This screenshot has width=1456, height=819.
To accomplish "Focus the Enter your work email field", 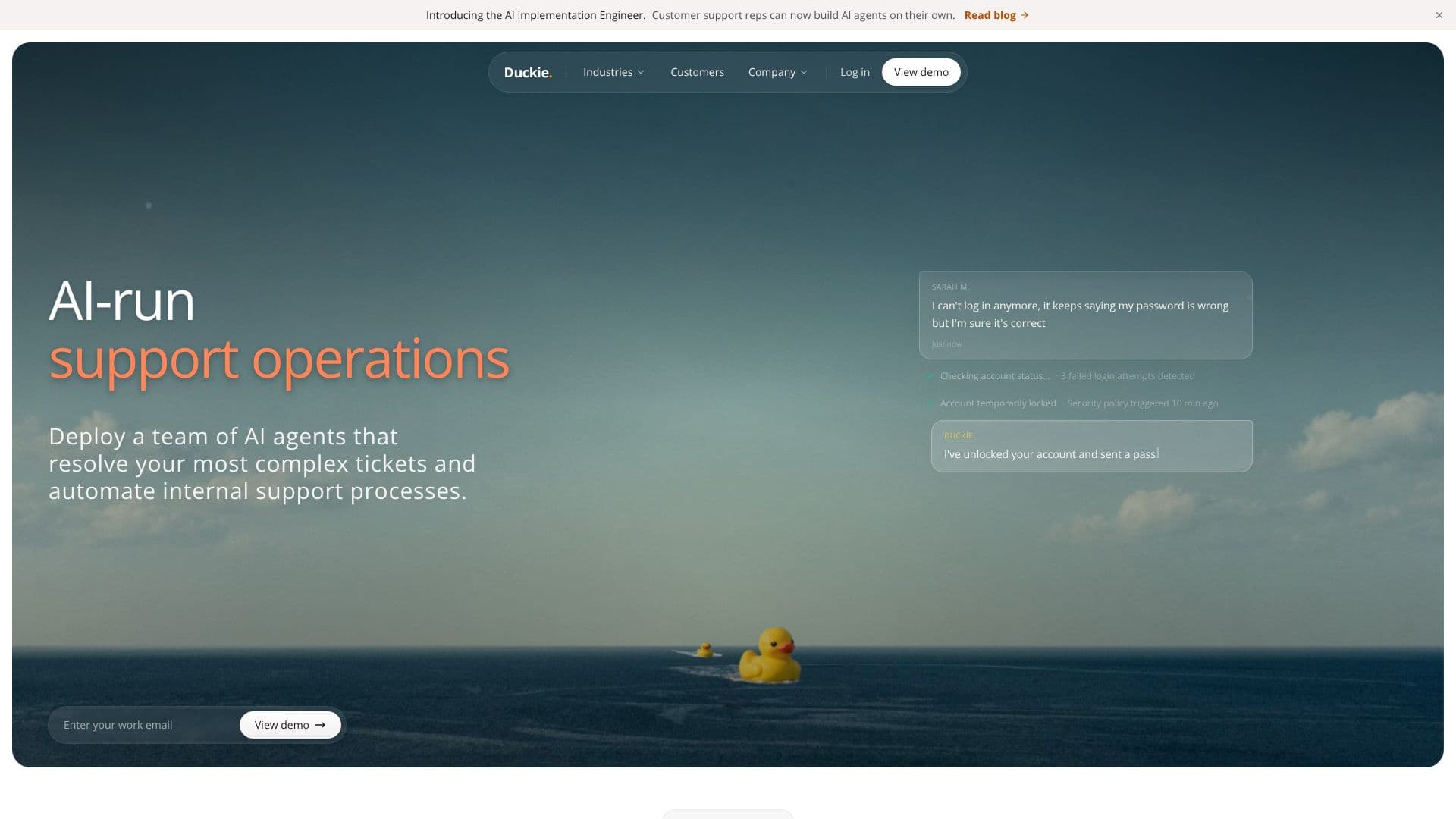I will pyautogui.click(x=144, y=725).
